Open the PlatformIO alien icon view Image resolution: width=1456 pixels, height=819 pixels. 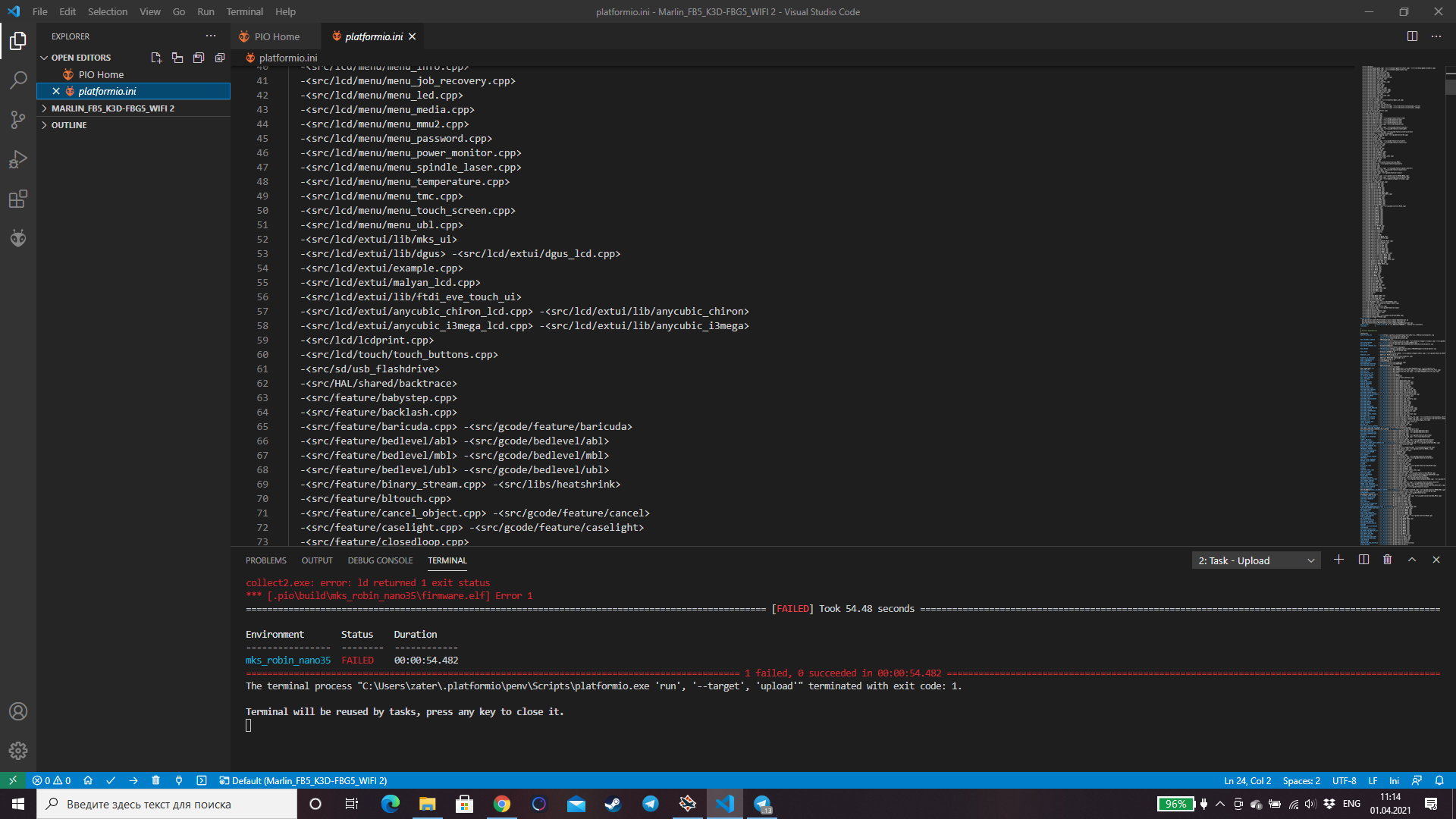[x=18, y=238]
